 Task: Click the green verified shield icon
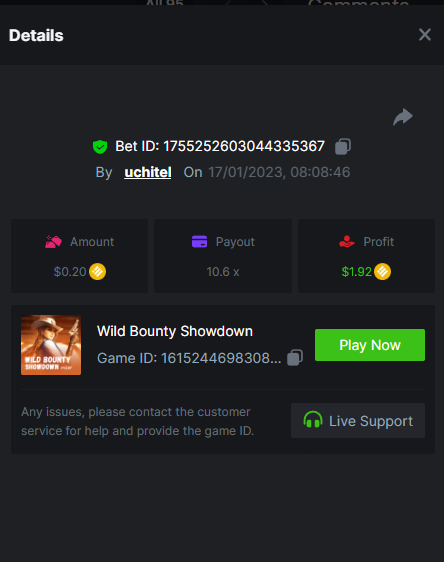(x=100, y=147)
